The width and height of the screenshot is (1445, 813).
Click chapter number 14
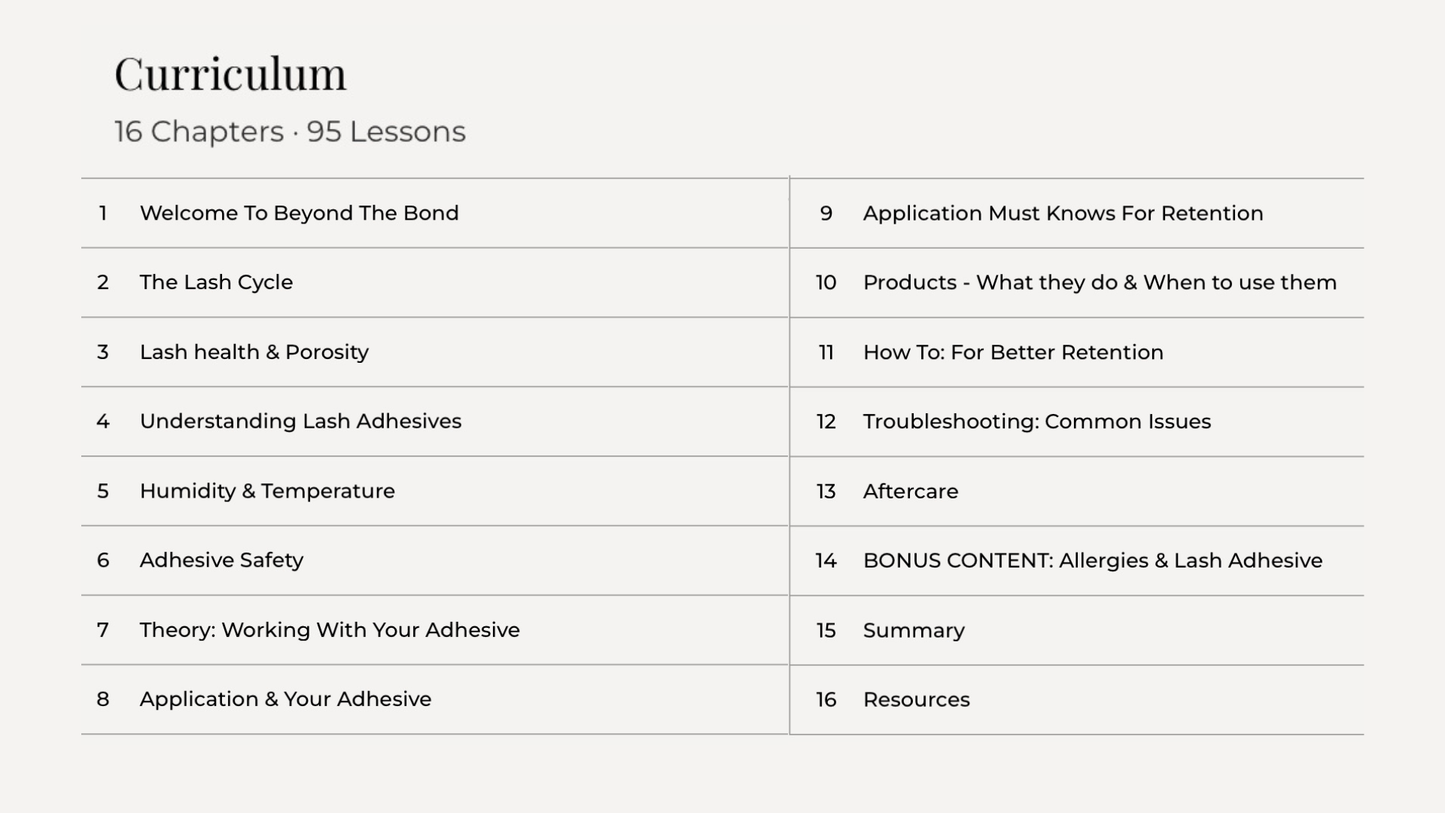coord(826,560)
